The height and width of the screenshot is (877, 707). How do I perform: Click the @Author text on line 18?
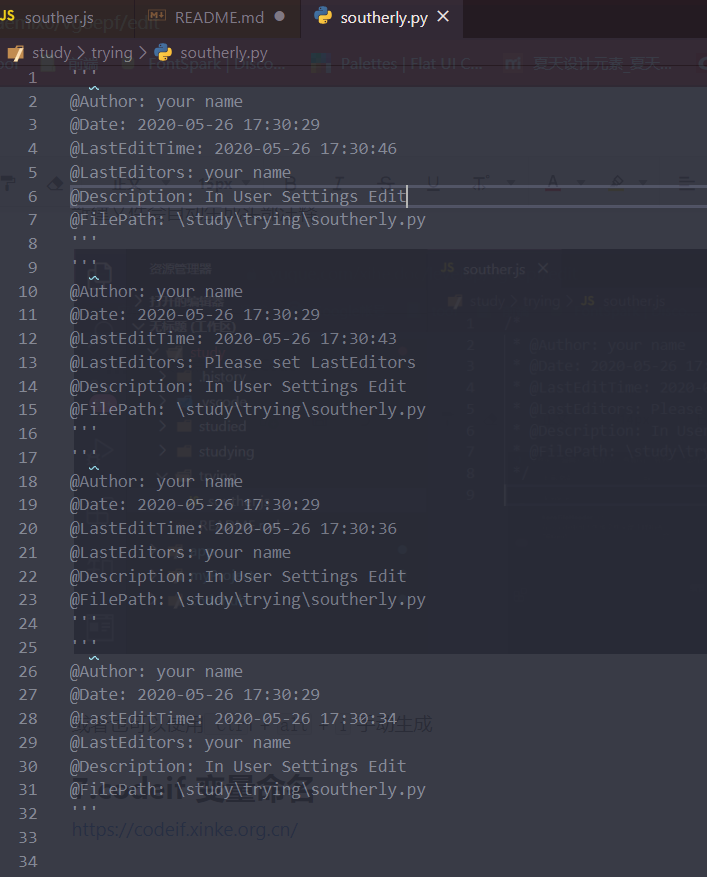(156, 482)
